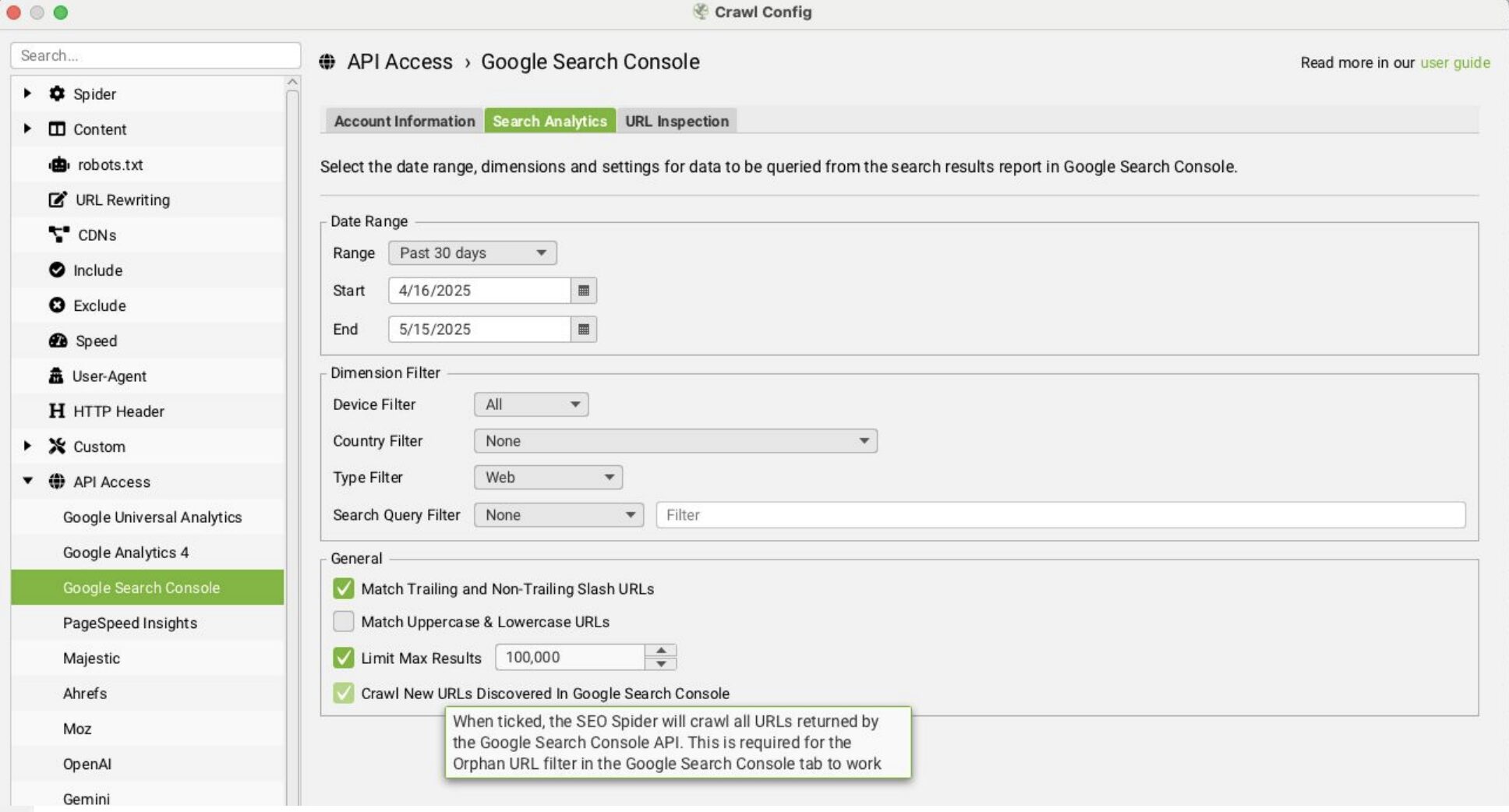Expand the Custom tree section

click(x=27, y=446)
